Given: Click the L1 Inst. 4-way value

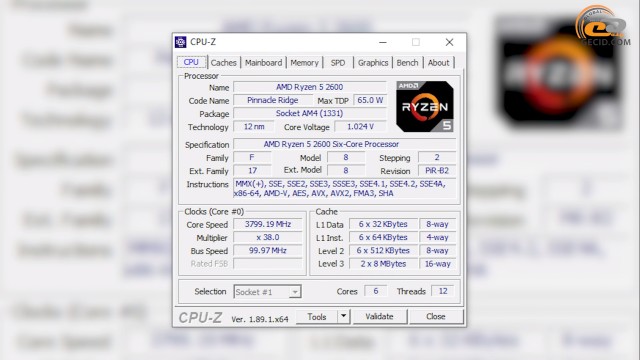Looking at the screenshot, I should pos(438,237).
